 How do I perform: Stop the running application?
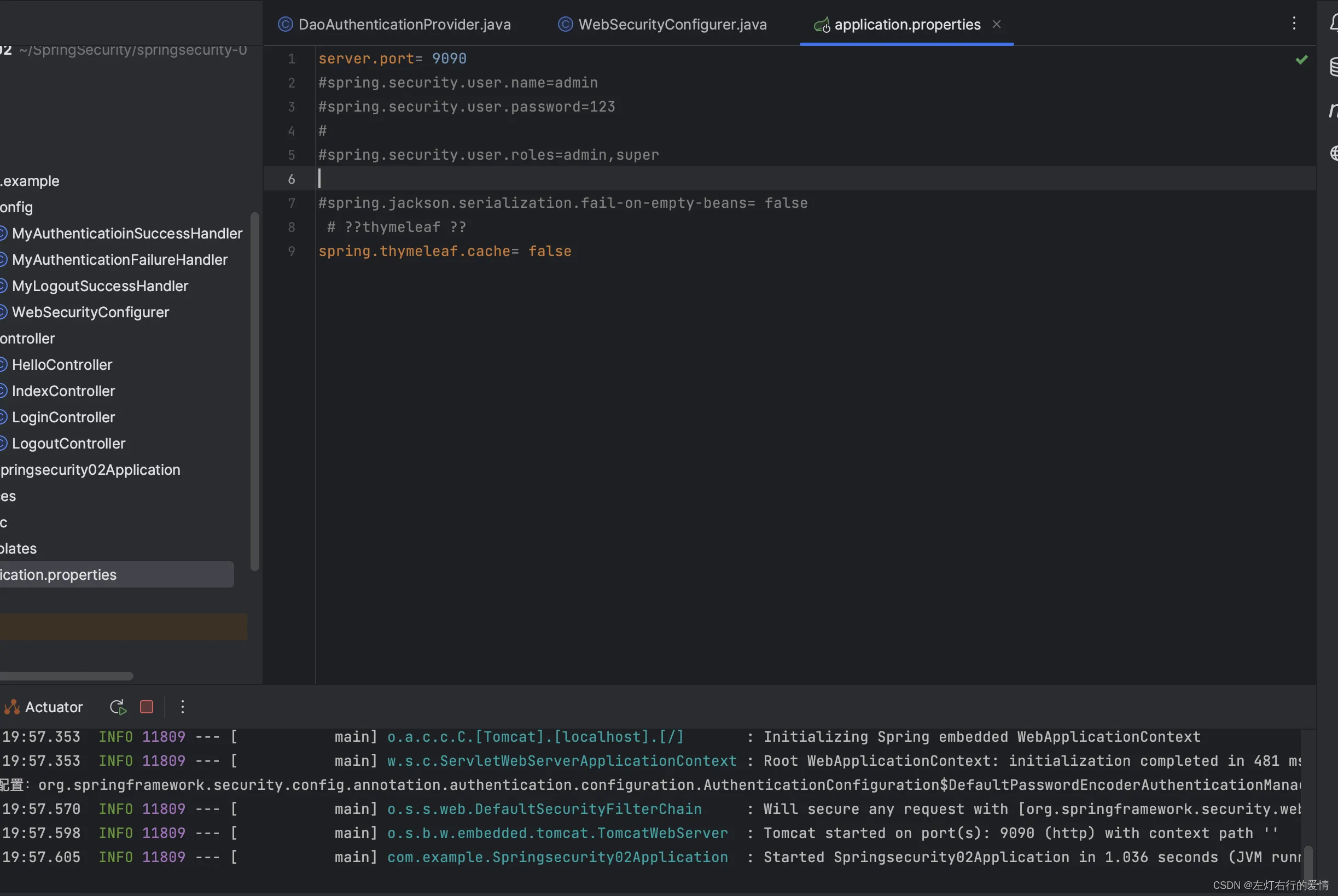pyautogui.click(x=146, y=707)
